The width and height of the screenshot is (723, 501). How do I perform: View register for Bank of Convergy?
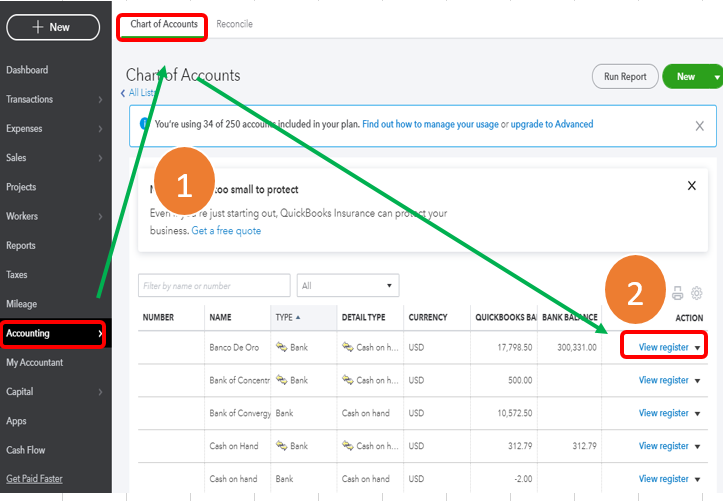(x=664, y=413)
